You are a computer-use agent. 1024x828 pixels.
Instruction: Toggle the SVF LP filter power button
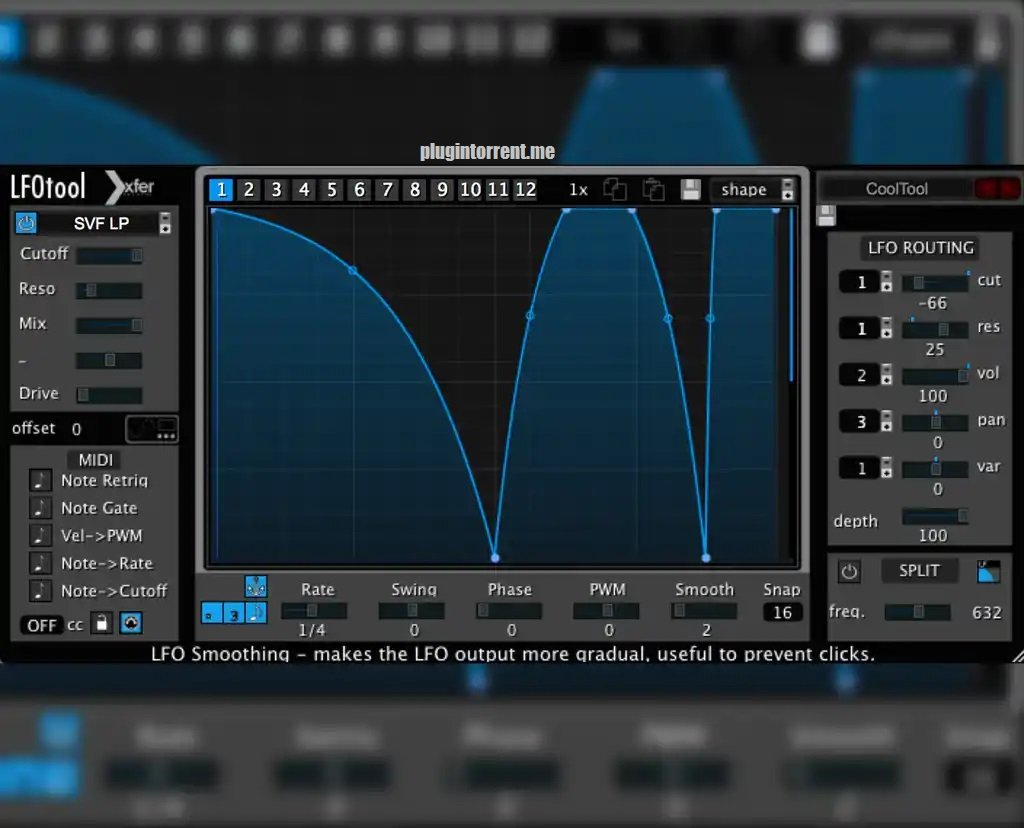coord(25,223)
